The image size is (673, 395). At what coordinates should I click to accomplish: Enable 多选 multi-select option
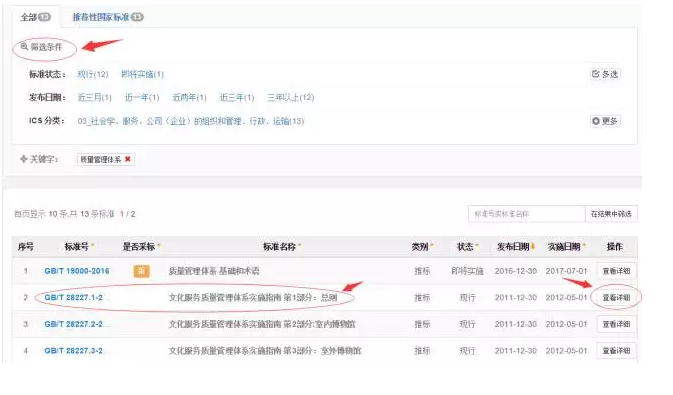click(605, 74)
